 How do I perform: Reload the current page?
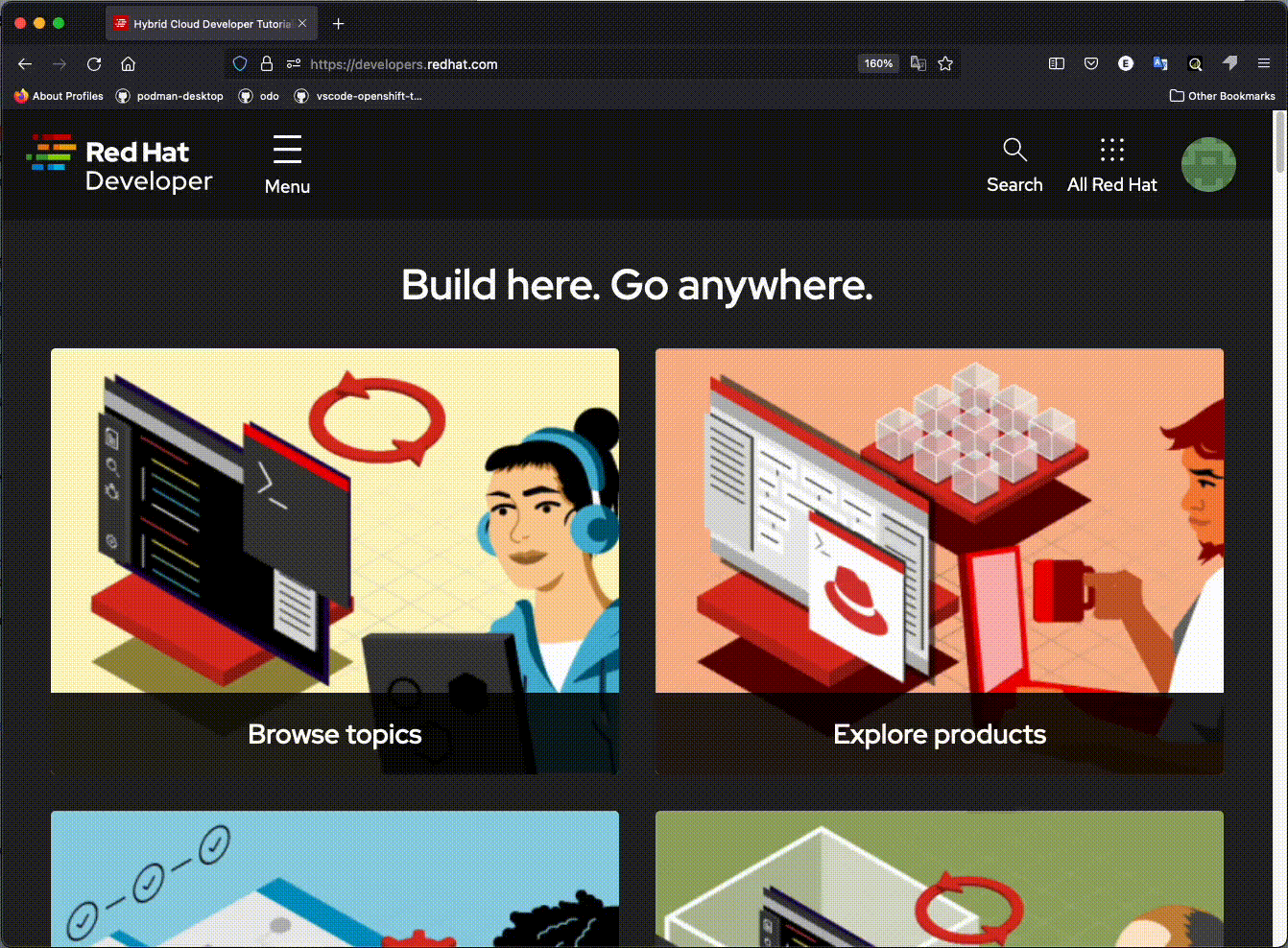click(x=94, y=64)
